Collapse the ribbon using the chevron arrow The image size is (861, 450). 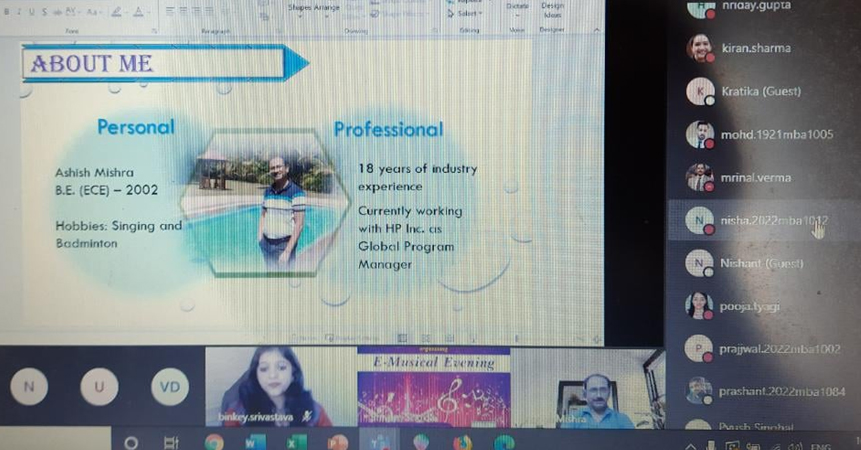(x=597, y=30)
